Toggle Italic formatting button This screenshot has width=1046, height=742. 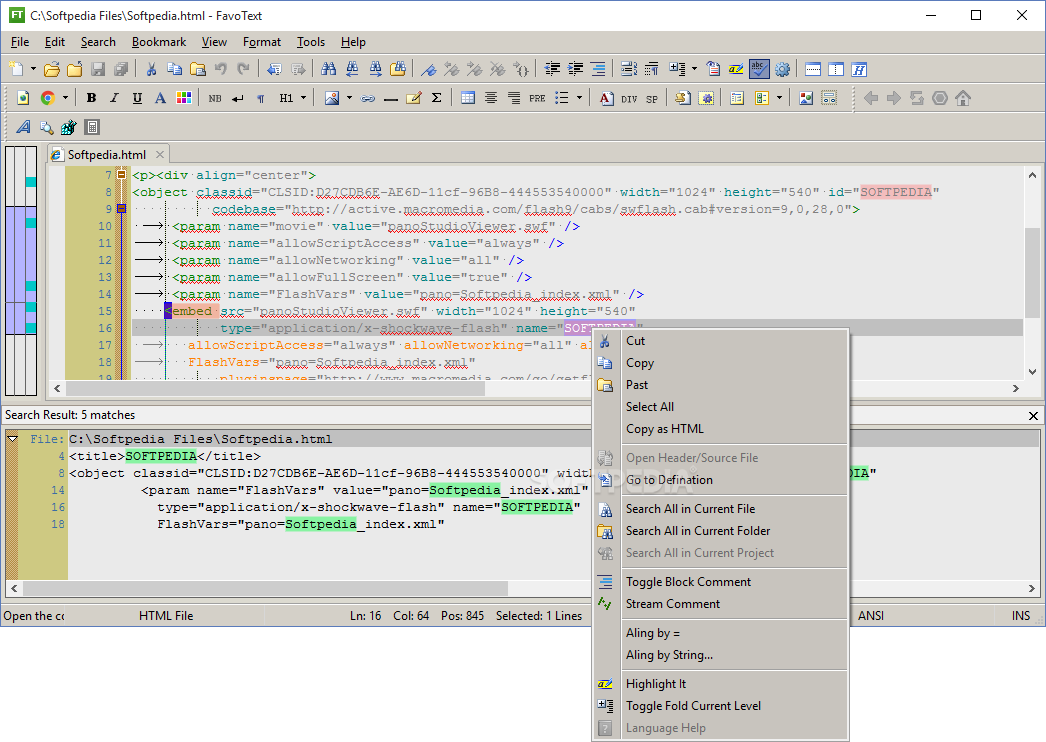click(x=114, y=98)
